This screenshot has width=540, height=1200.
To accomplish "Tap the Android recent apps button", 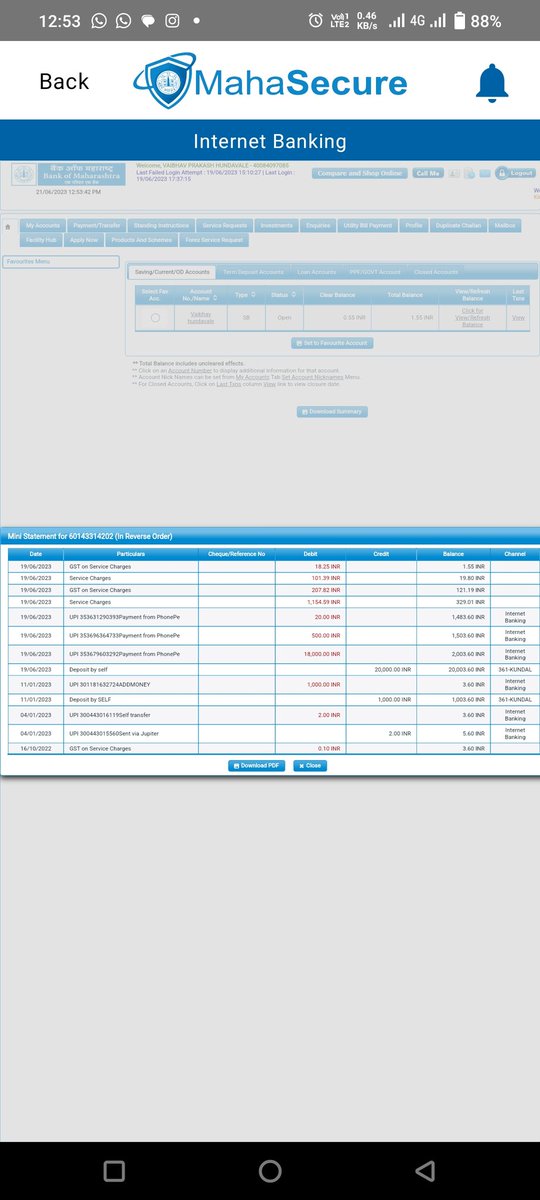I will point(114,1171).
